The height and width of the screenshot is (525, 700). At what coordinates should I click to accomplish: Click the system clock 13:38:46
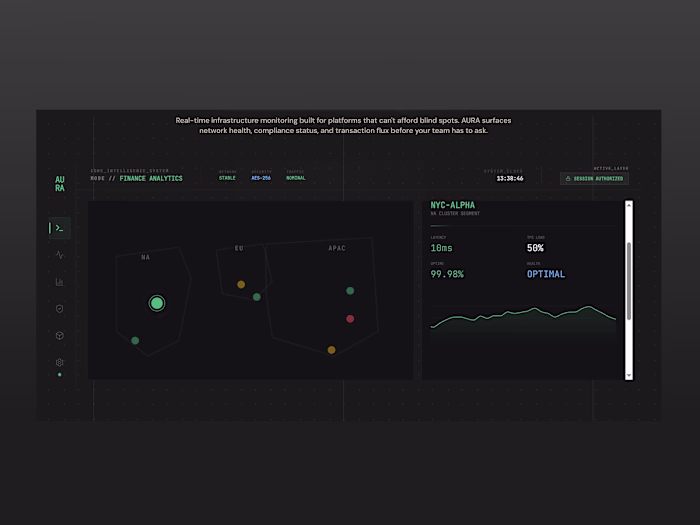click(510, 179)
